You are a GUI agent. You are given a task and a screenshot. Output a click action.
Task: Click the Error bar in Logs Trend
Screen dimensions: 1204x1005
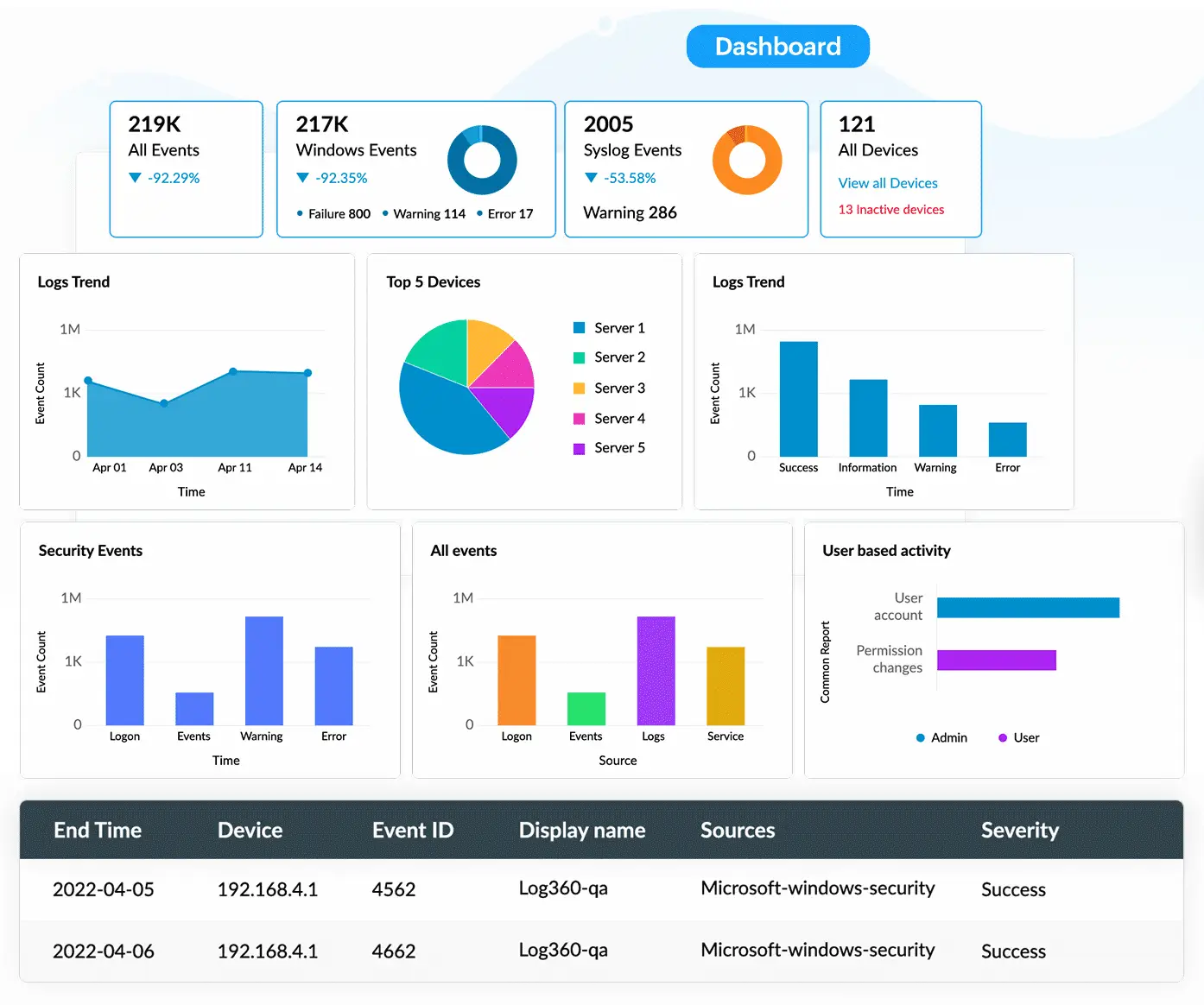(x=1007, y=439)
